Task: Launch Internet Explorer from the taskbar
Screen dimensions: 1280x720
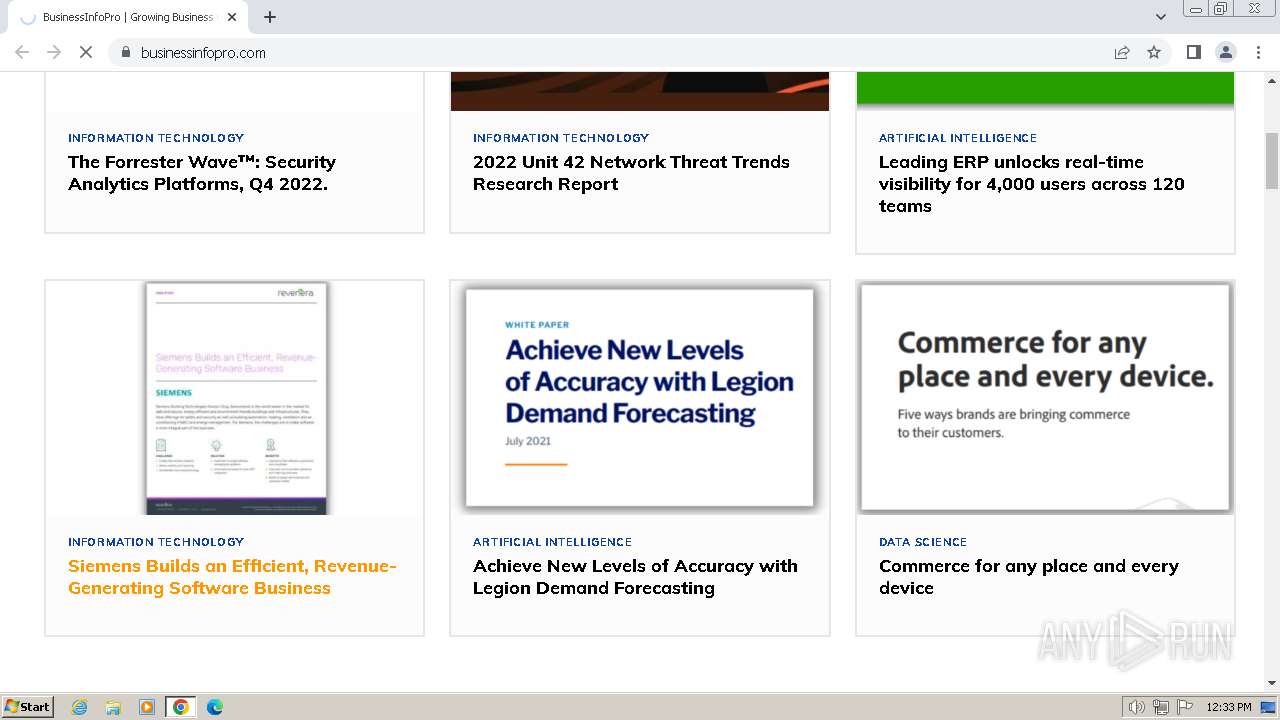Action: 80,707
